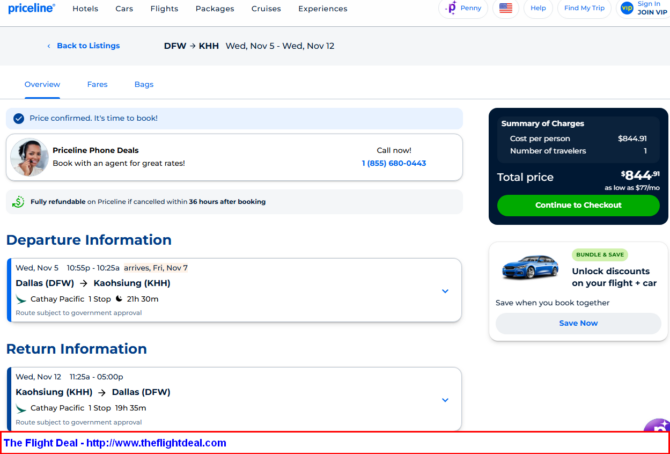Expand the departure flight details chevron

click(445, 291)
